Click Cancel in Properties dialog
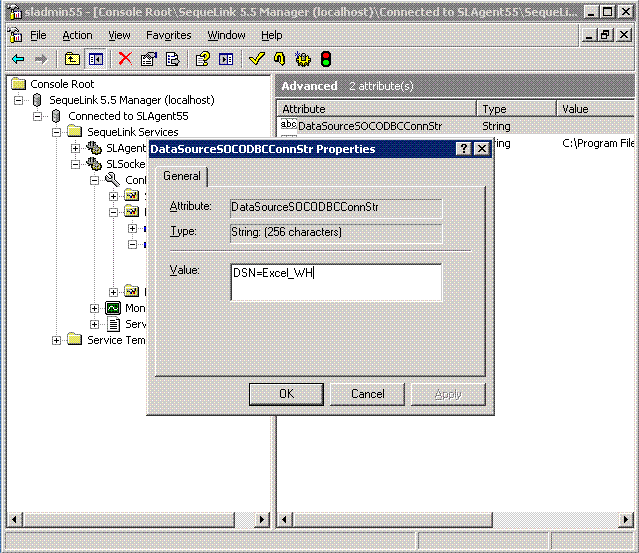The height and width of the screenshot is (553, 639). point(367,394)
